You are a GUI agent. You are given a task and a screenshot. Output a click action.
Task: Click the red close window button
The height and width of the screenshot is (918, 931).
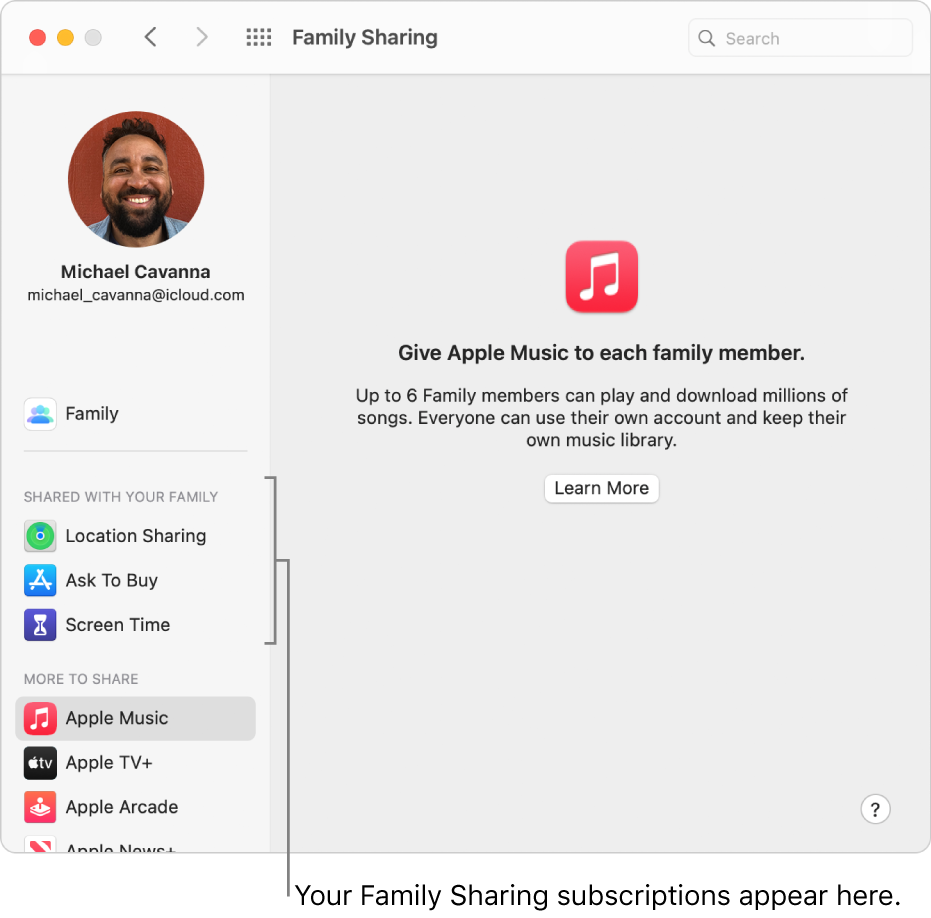tap(37, 37)
